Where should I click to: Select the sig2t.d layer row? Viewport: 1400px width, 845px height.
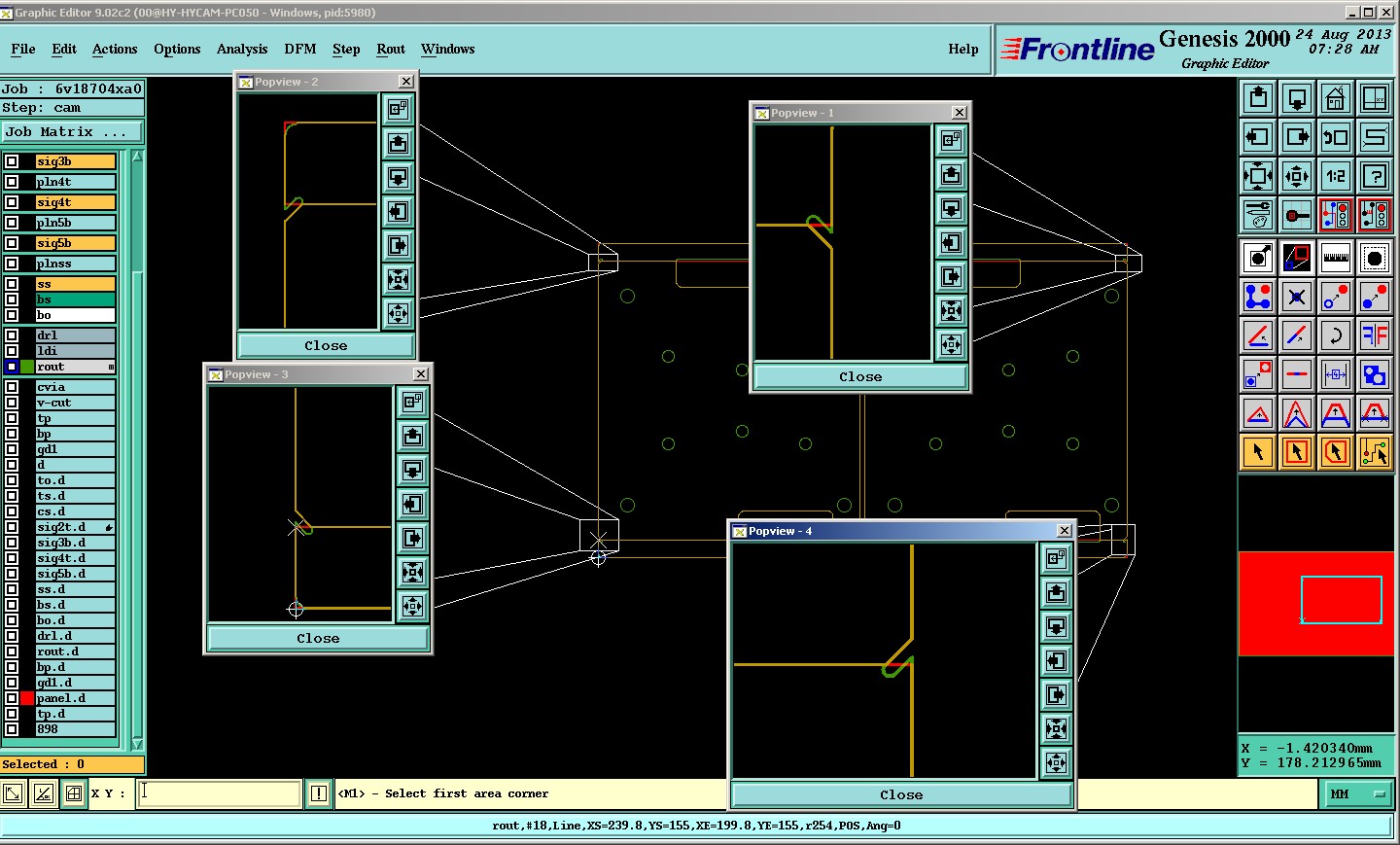coord(76,527)
